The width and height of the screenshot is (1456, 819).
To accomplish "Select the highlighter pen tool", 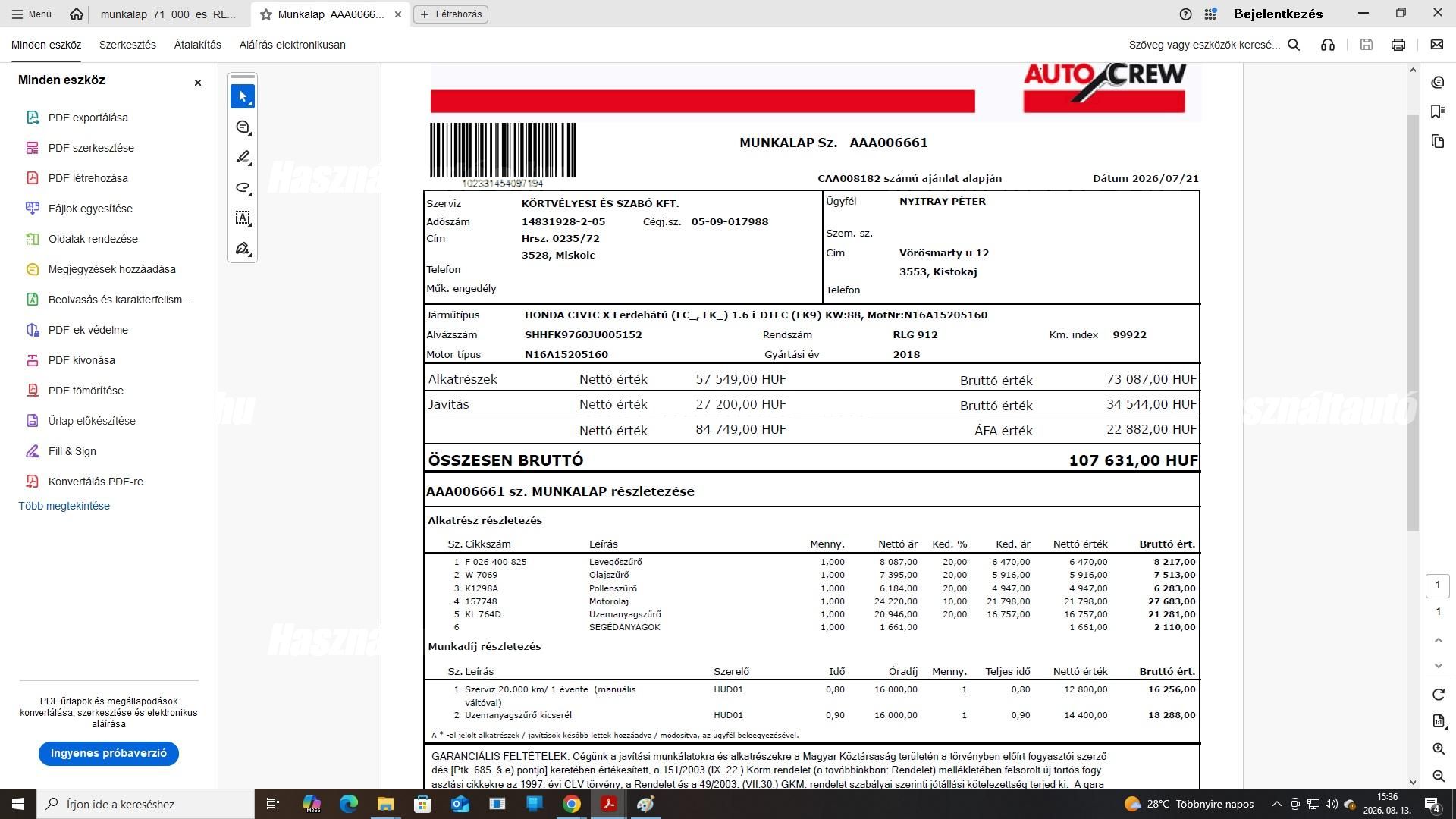I will [x=243, y=158].
